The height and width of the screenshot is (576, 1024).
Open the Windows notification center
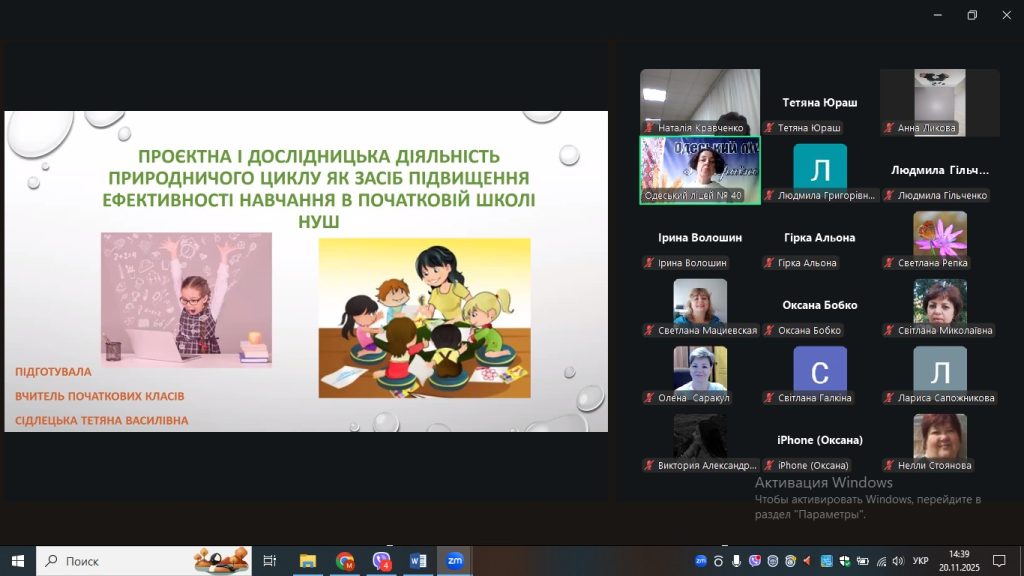point(998,561)
